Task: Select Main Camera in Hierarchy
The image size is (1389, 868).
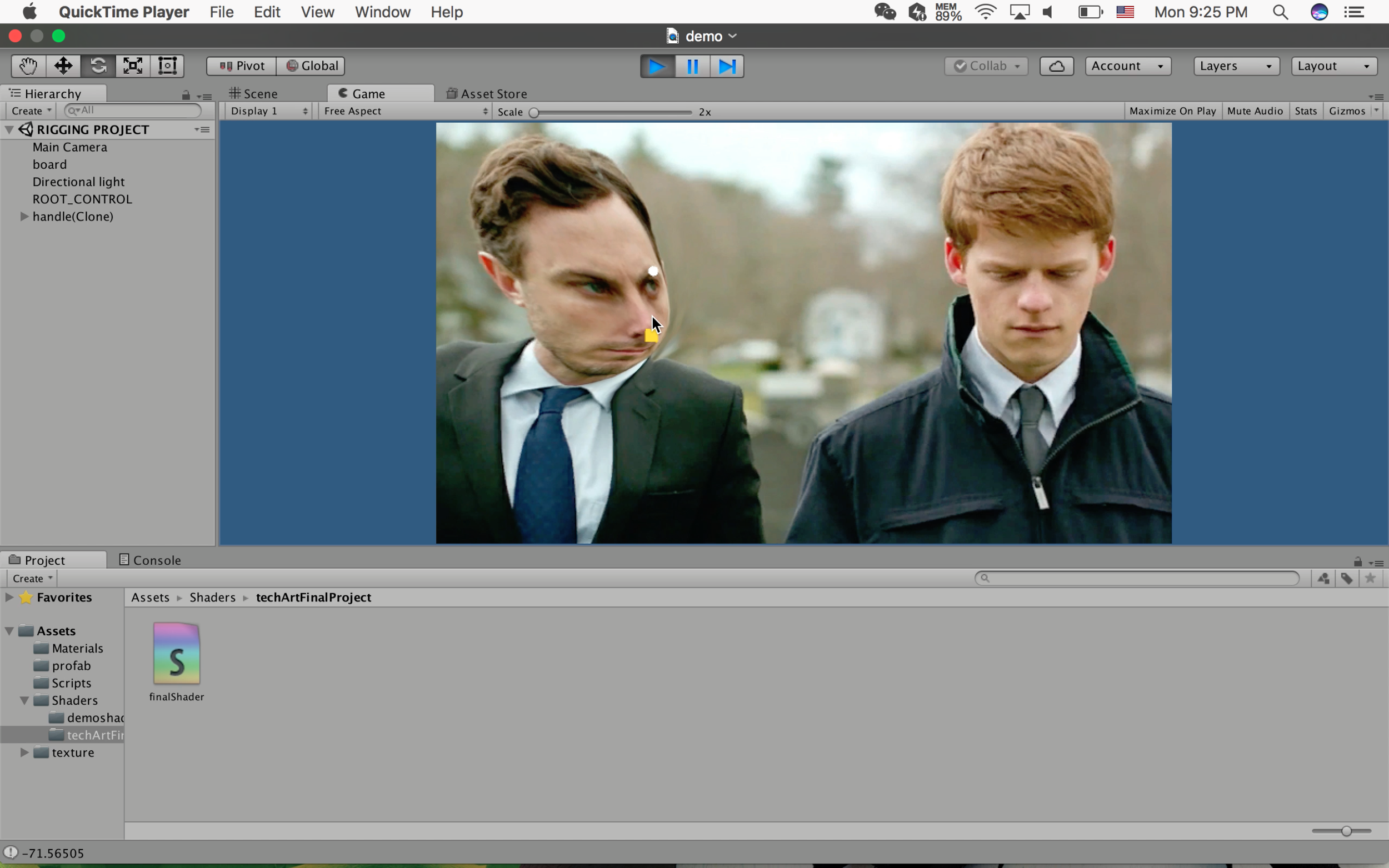Action: (x=69, y=147)
